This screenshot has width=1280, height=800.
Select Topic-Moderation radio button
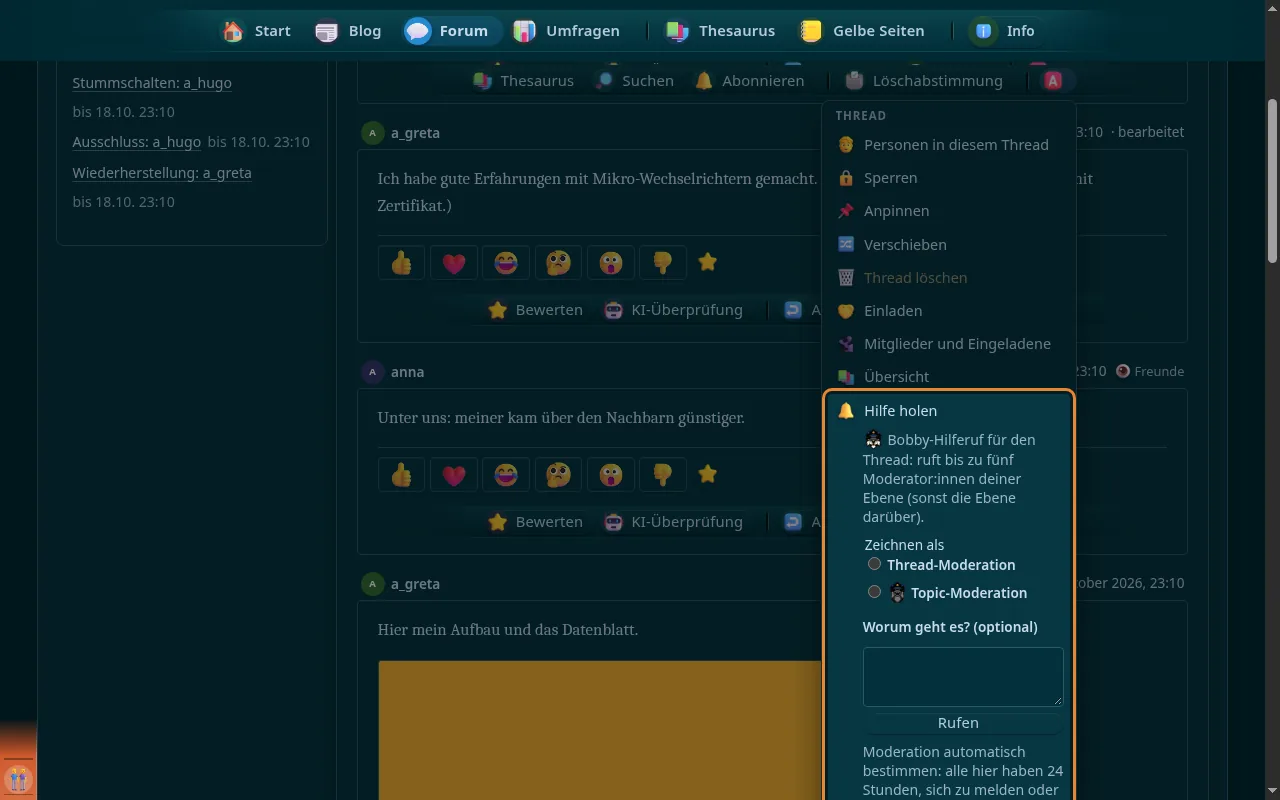pos(874,592)
